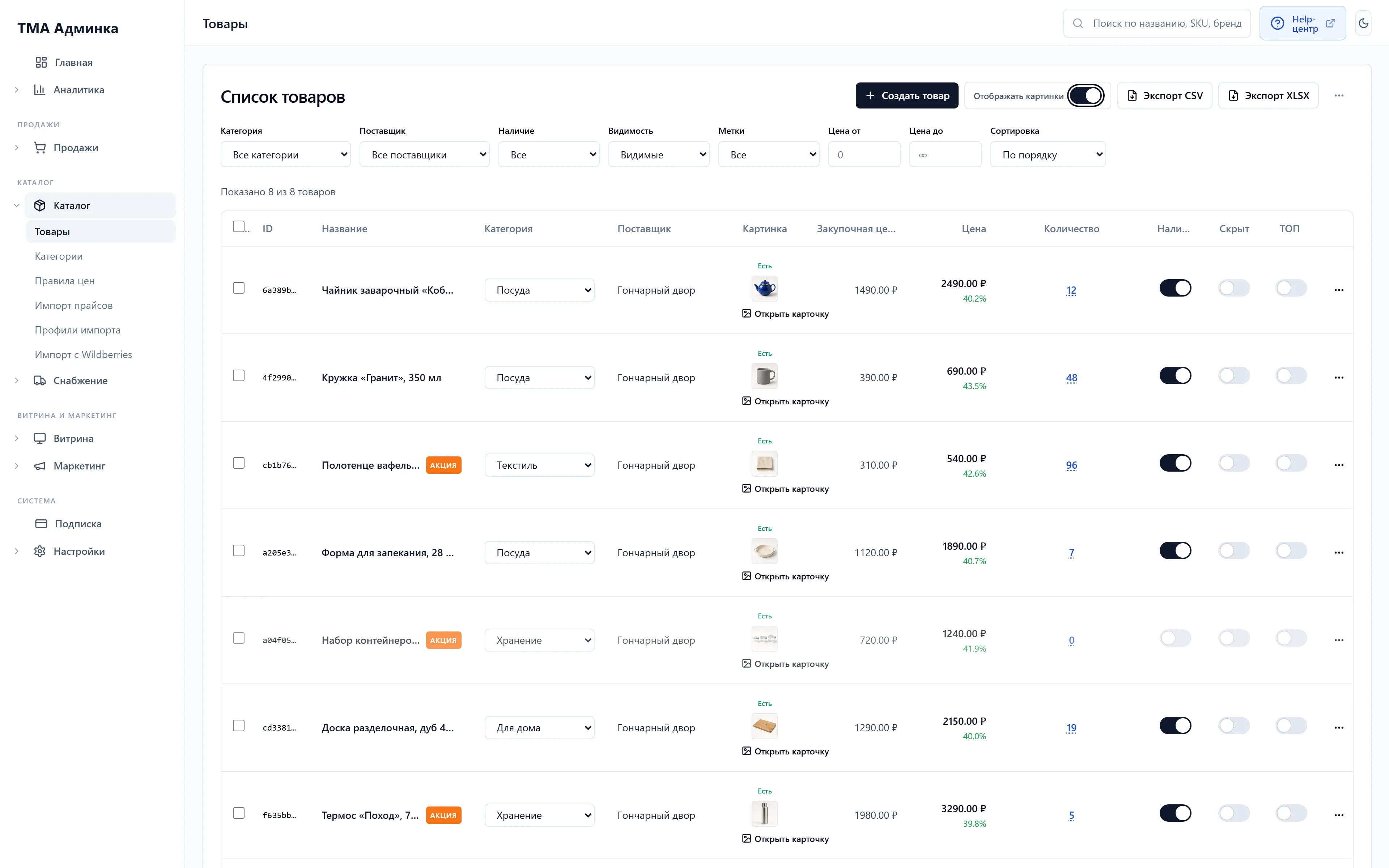Click the Витрина monitor icon
This screenshot has width=1389, height=868.
pyautogui.click(x=39, y=439)
